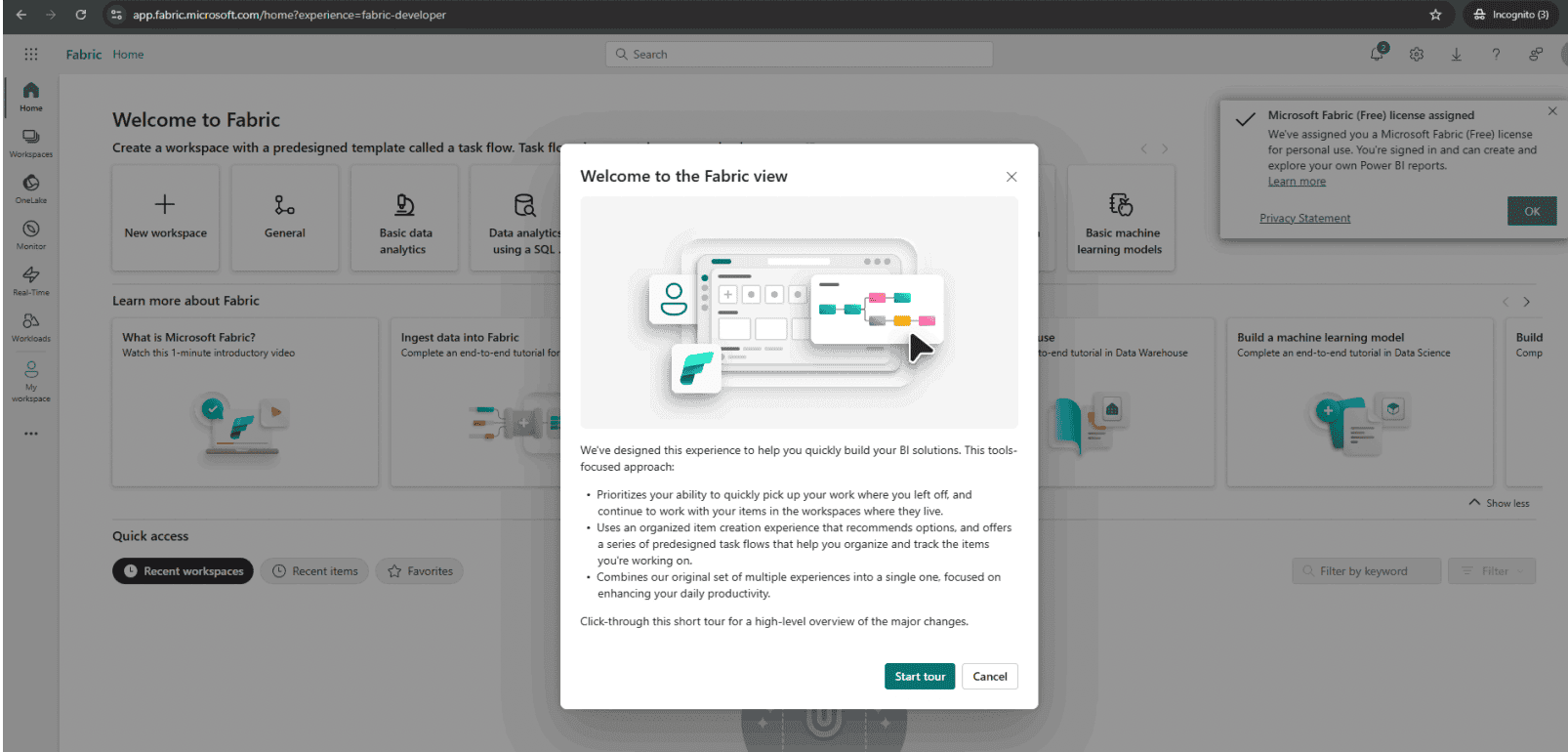Click the Workspaces sidebar icon

31,143
